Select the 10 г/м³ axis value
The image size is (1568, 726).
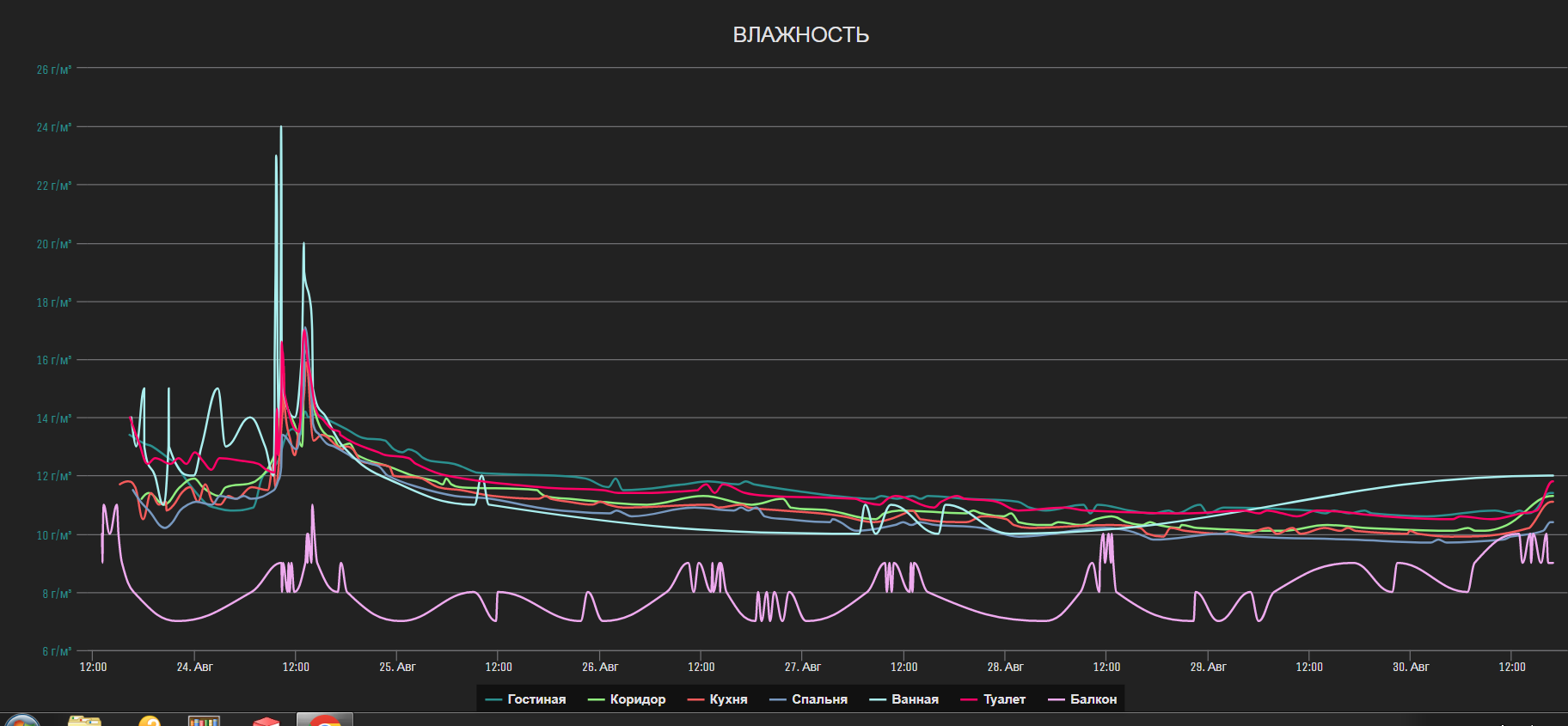point(54,535)
